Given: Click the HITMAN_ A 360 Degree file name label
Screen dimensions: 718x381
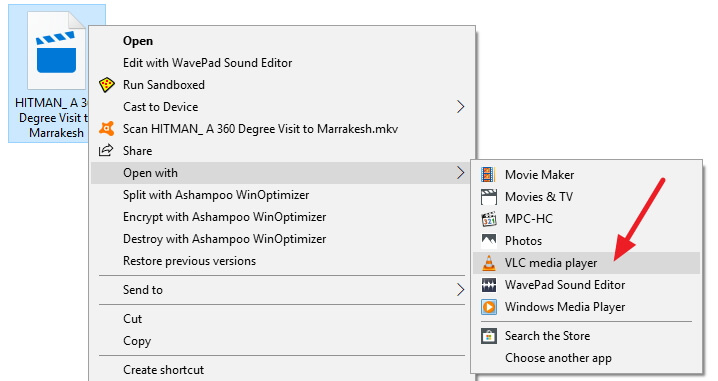Looking at the screenshot, I should [x=51, y=118].
